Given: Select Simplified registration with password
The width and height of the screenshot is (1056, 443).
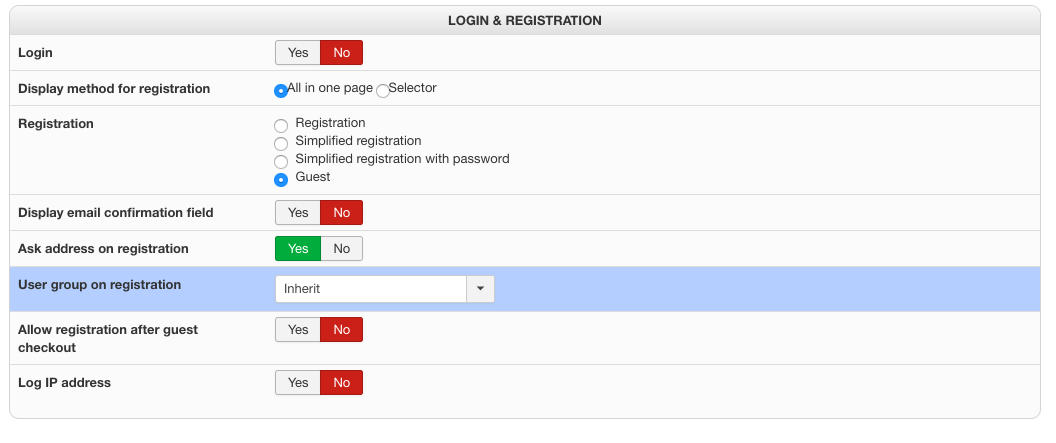Looking at the screenshot, I should (281, 162).
